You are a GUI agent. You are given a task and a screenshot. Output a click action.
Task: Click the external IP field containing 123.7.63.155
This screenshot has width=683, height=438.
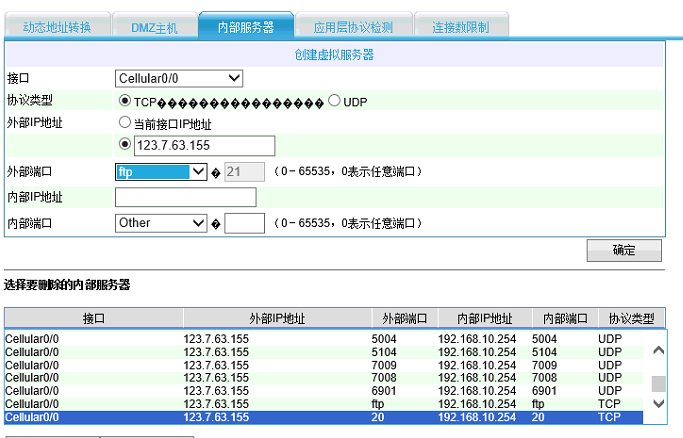[204, 146]
